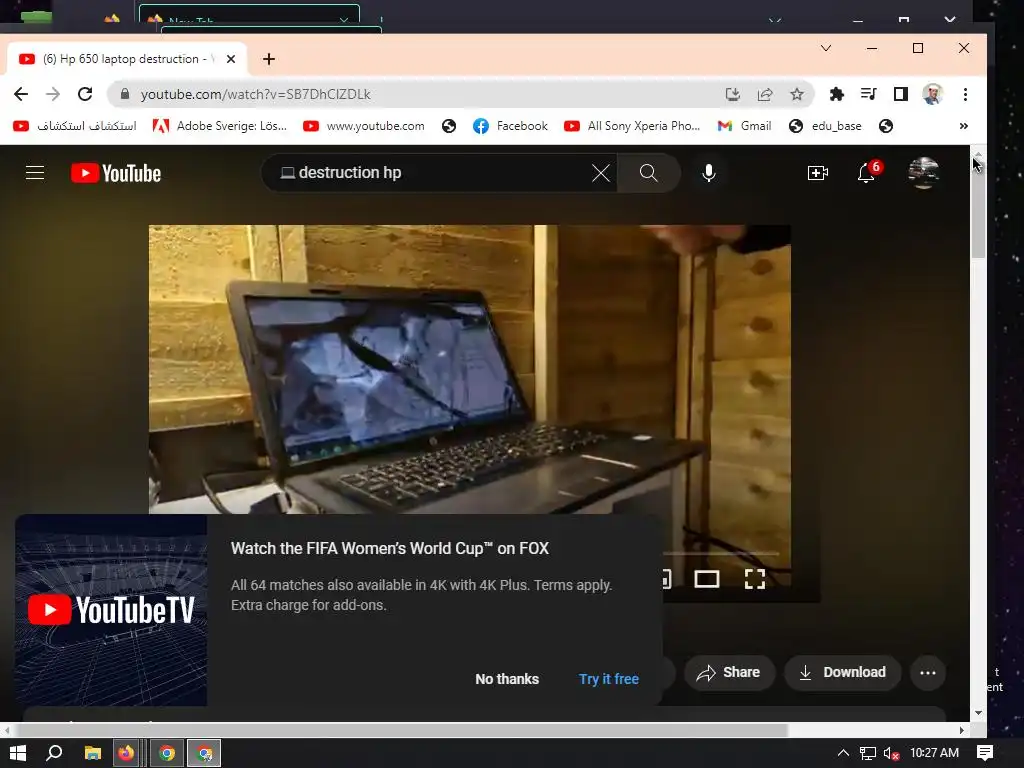
Task: Open Windows taskbar search
Action: coord(54,753)
